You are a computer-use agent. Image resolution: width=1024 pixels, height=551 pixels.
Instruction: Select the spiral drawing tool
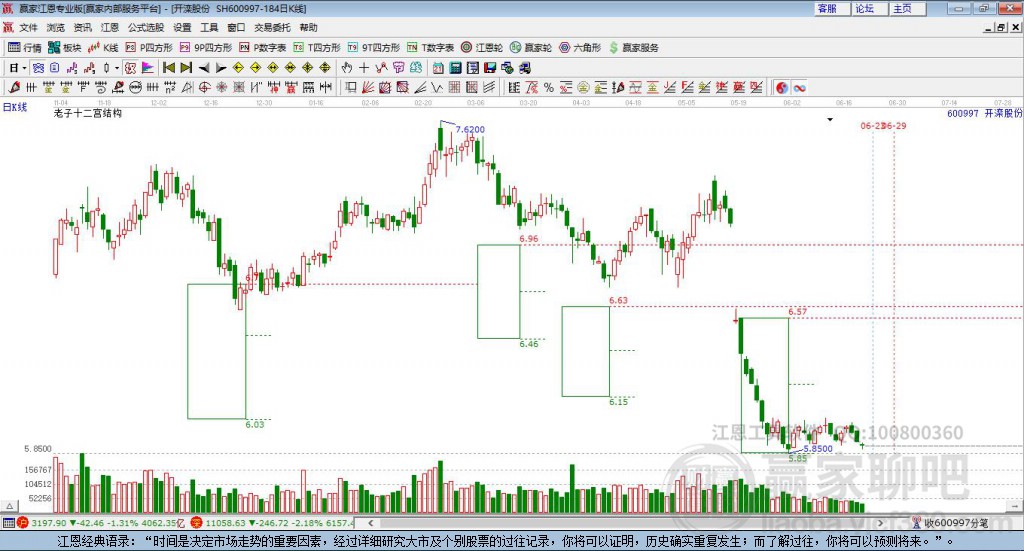[101, 87]
